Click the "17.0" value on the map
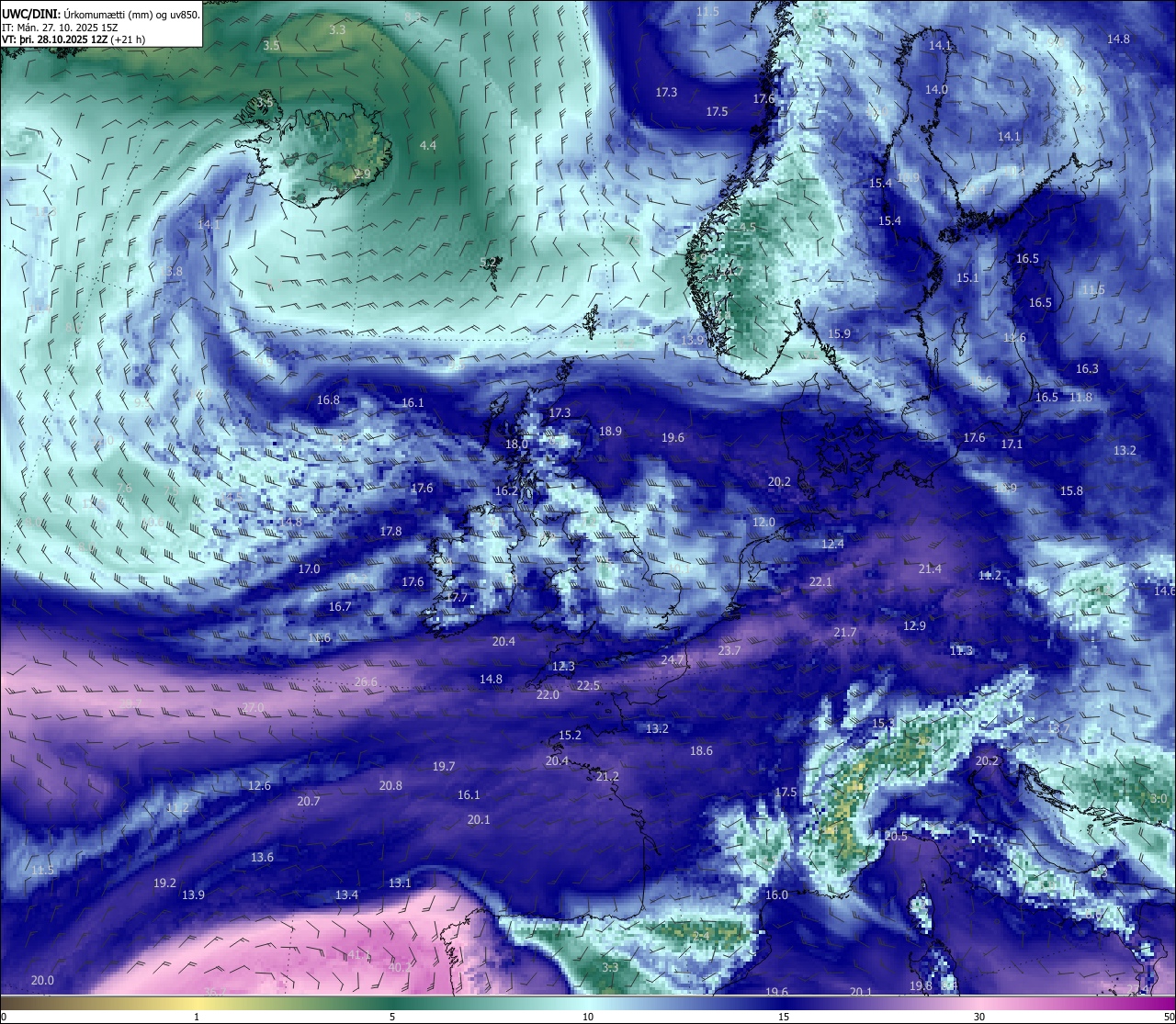The height and width of the screenshot is (1024, 1176). click(x=309, y=568)
